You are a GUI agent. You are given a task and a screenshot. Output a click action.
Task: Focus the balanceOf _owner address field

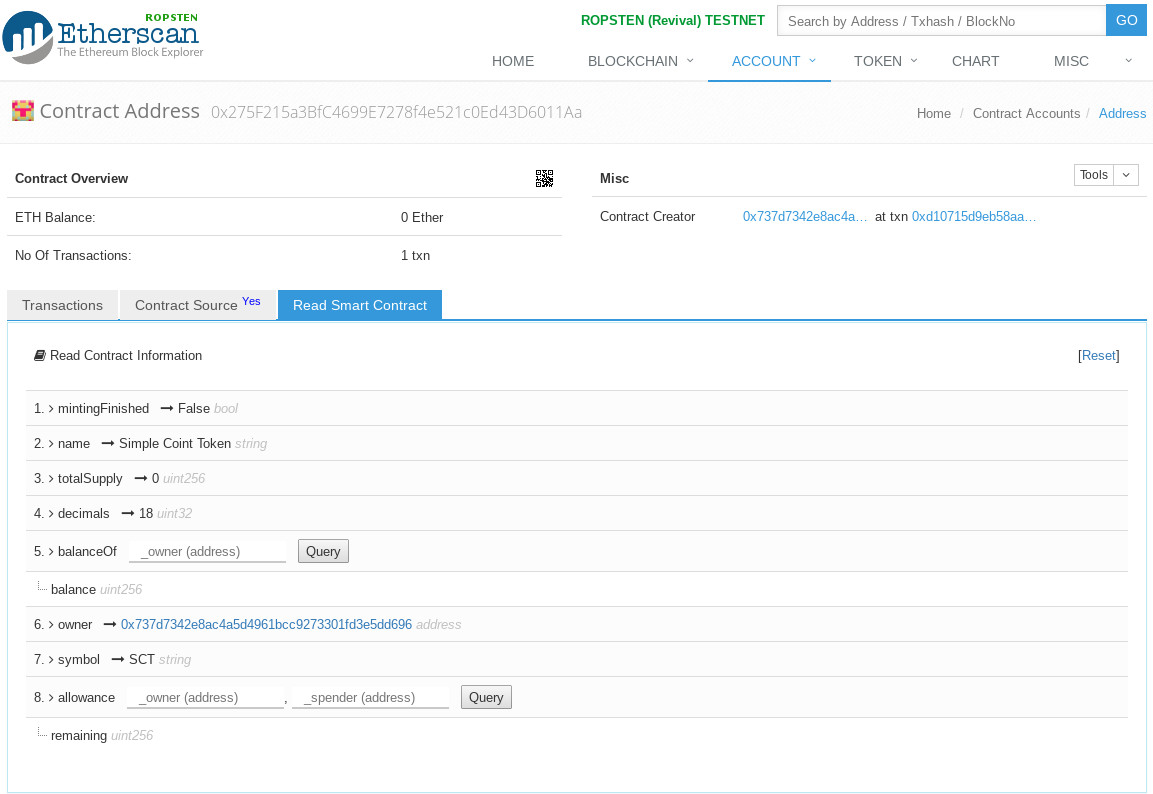[x=207, y=552]
